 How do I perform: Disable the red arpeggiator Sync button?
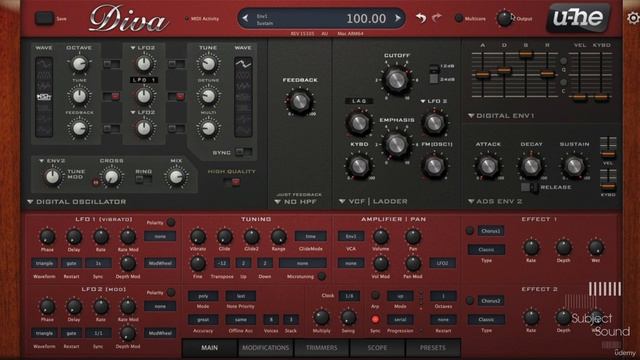375,320
